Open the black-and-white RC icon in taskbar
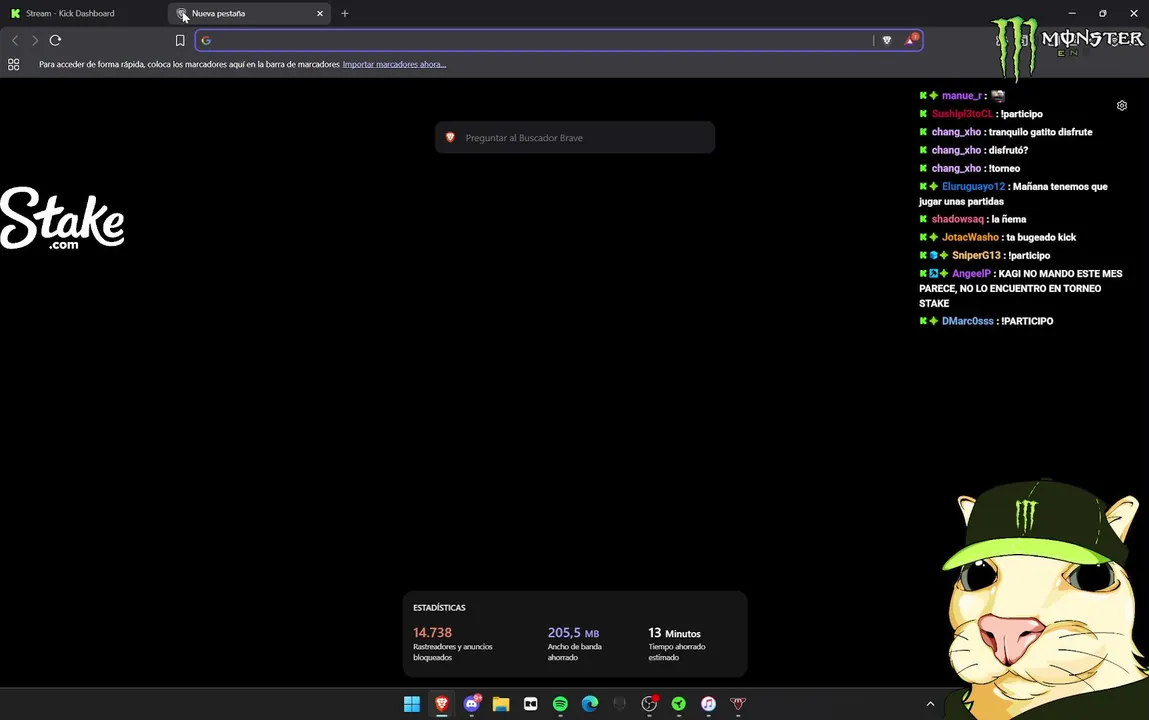1149x720 pixels. point(531,704)
